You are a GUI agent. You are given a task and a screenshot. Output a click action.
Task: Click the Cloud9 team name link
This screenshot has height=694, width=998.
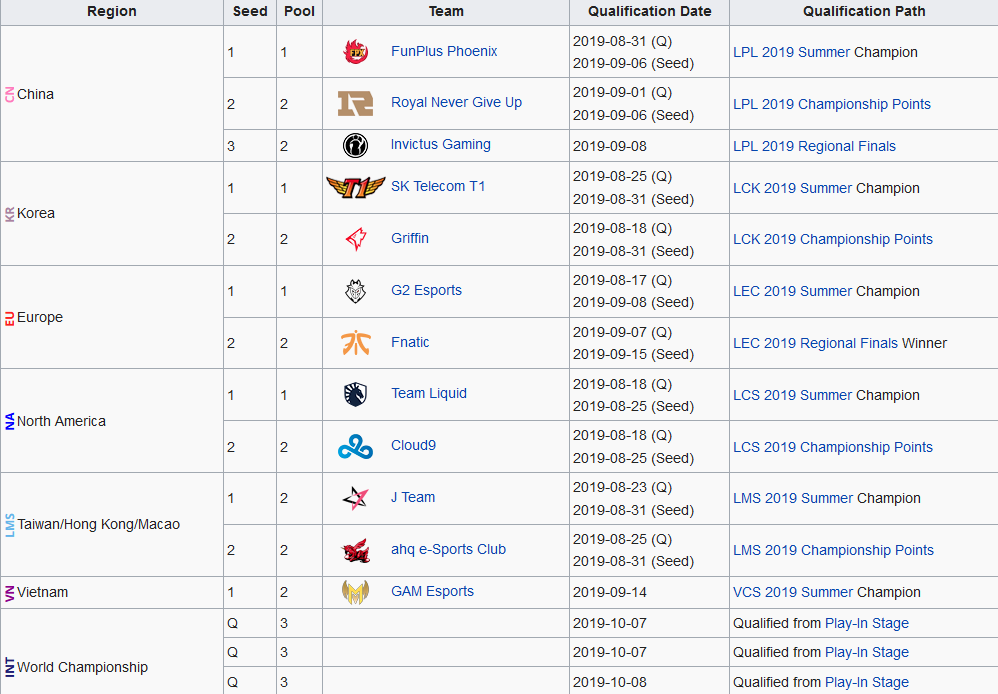coord(413,446)
